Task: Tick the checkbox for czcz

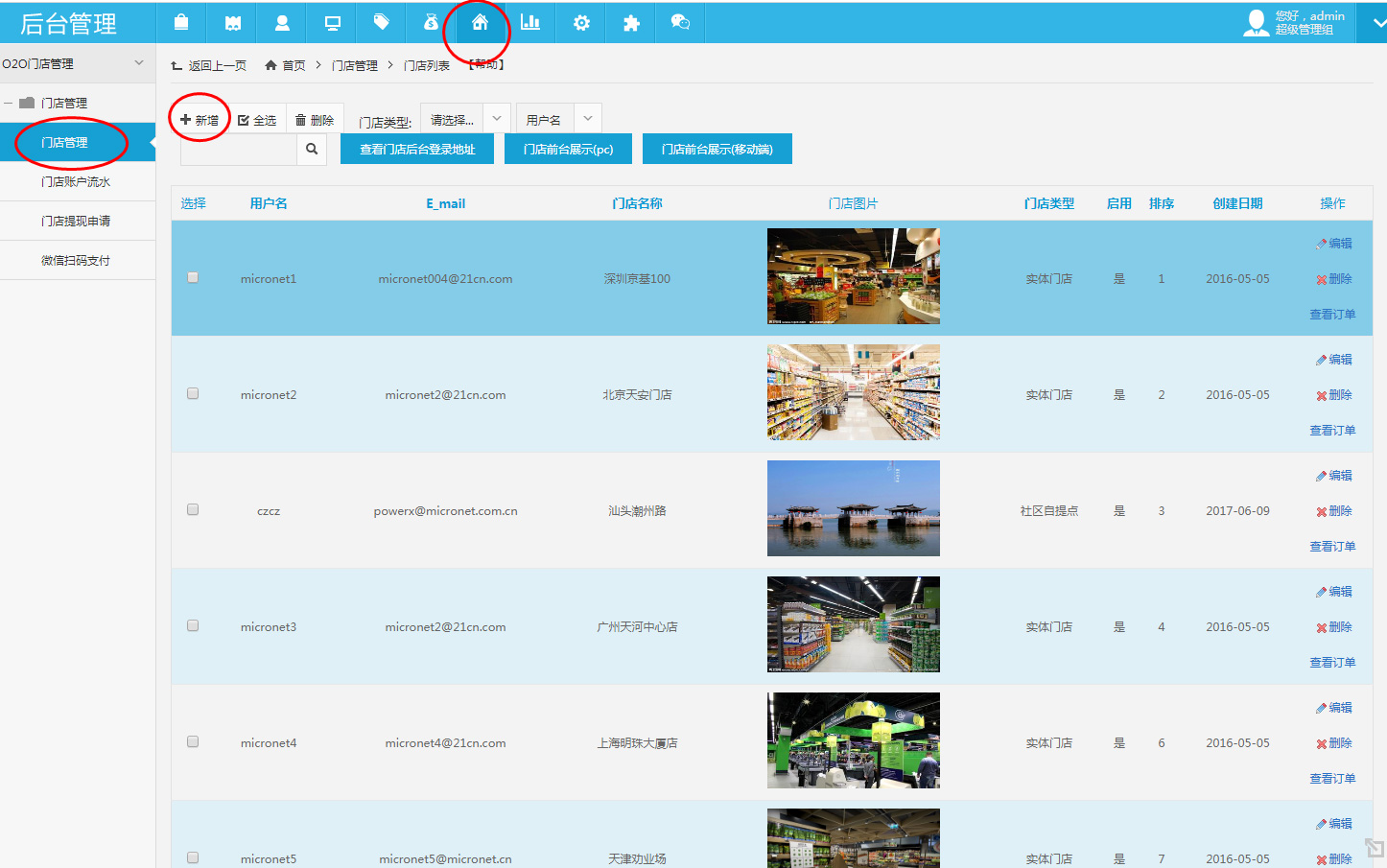Action: click(x=193, y=509)
